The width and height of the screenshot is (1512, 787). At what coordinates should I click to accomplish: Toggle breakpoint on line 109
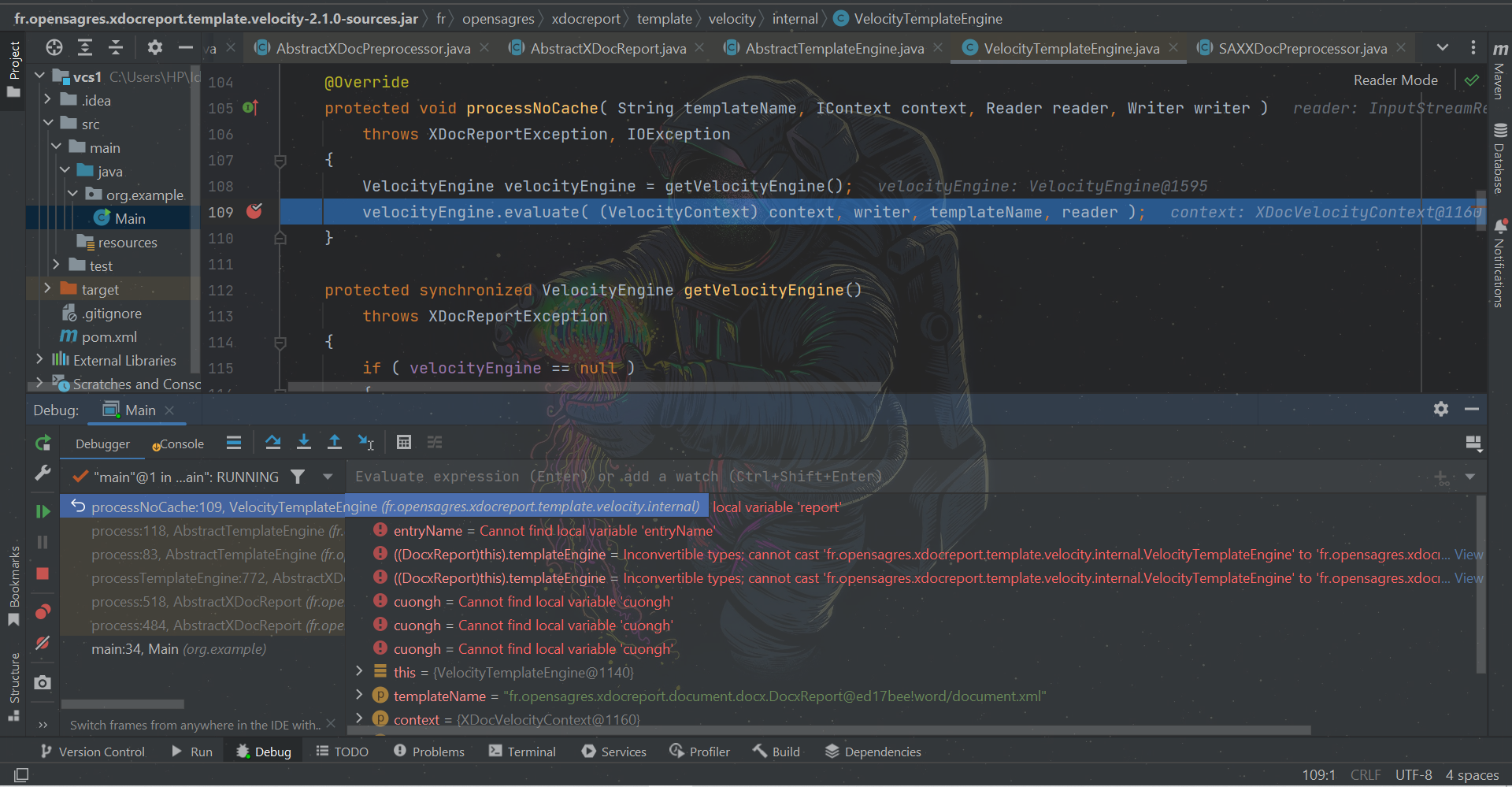tap(254, 211)
